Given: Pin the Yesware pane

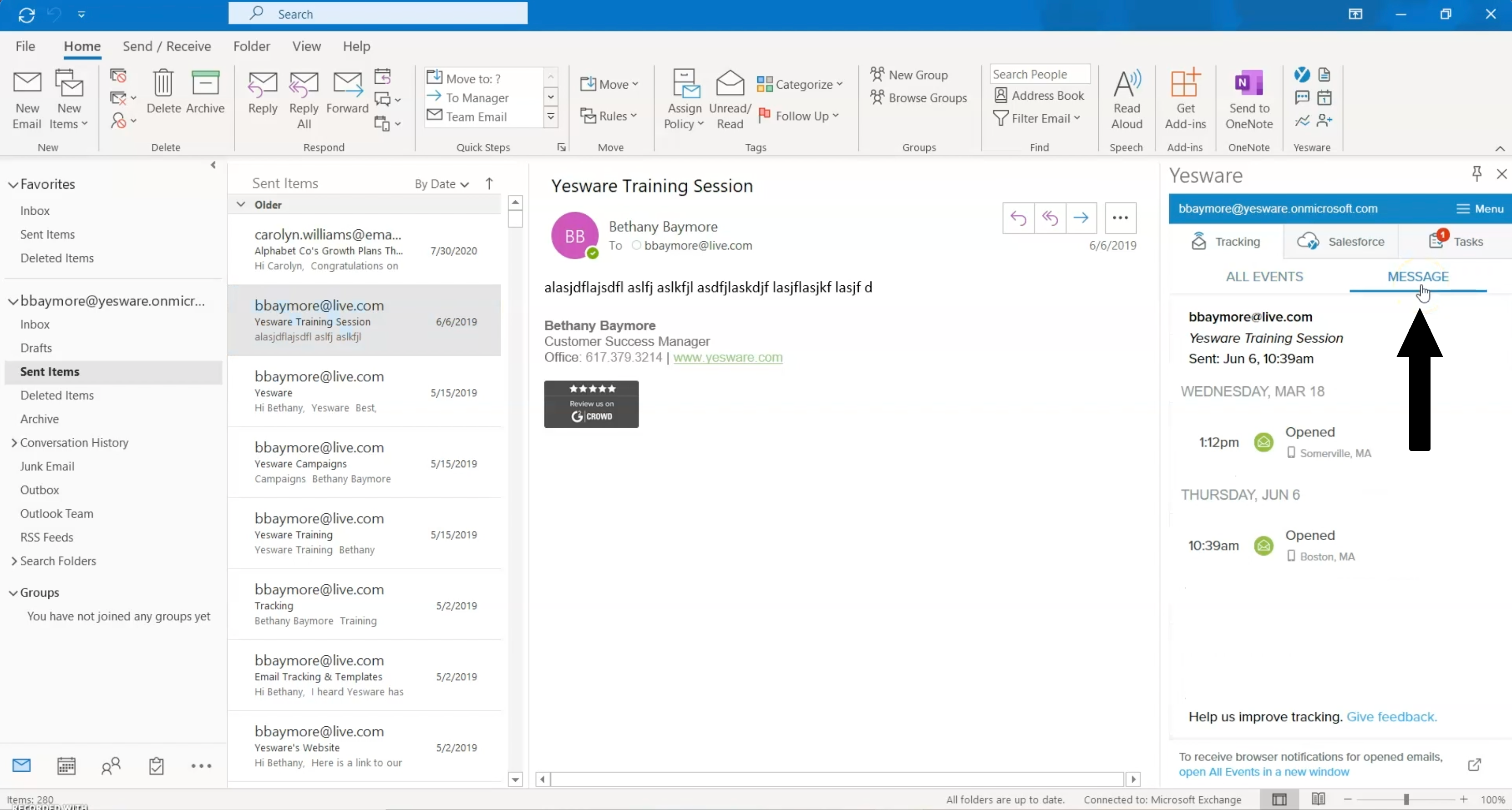Looking at the screenshot, I should [x=1477, y=173].
